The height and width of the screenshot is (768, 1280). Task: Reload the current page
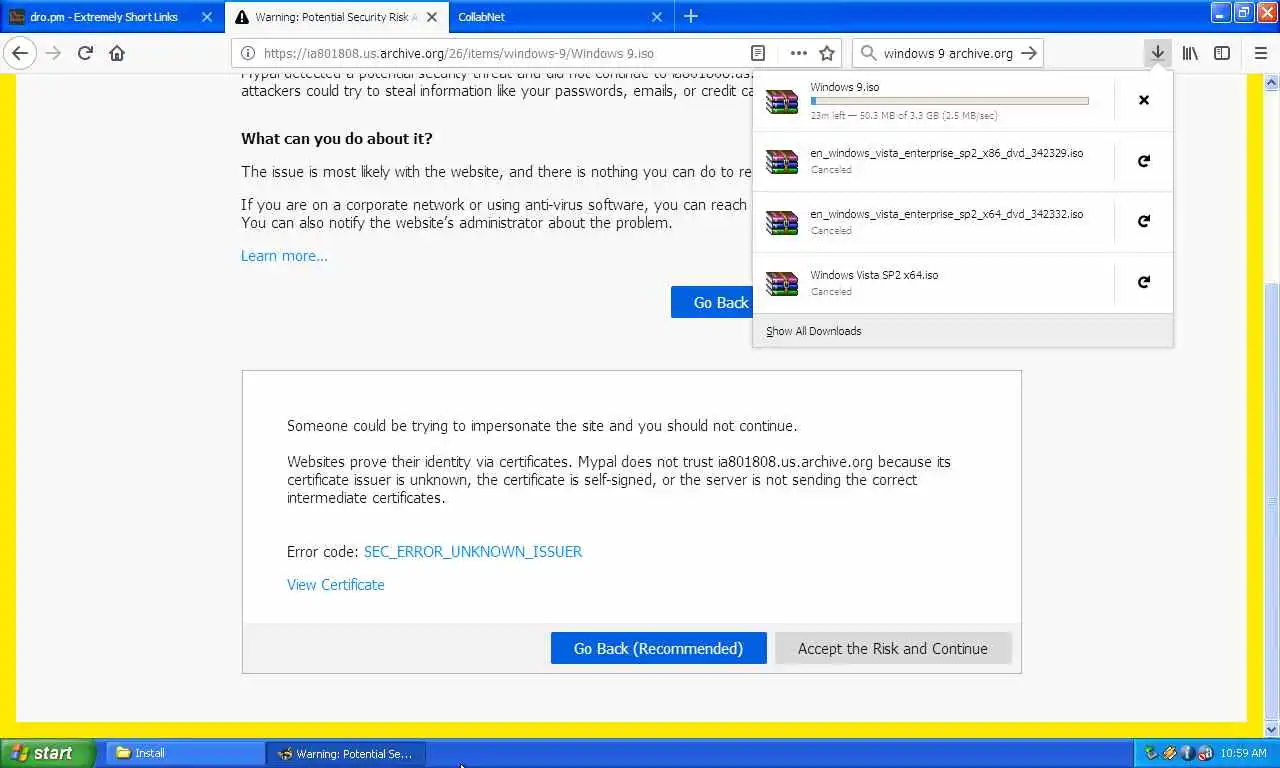85,53
